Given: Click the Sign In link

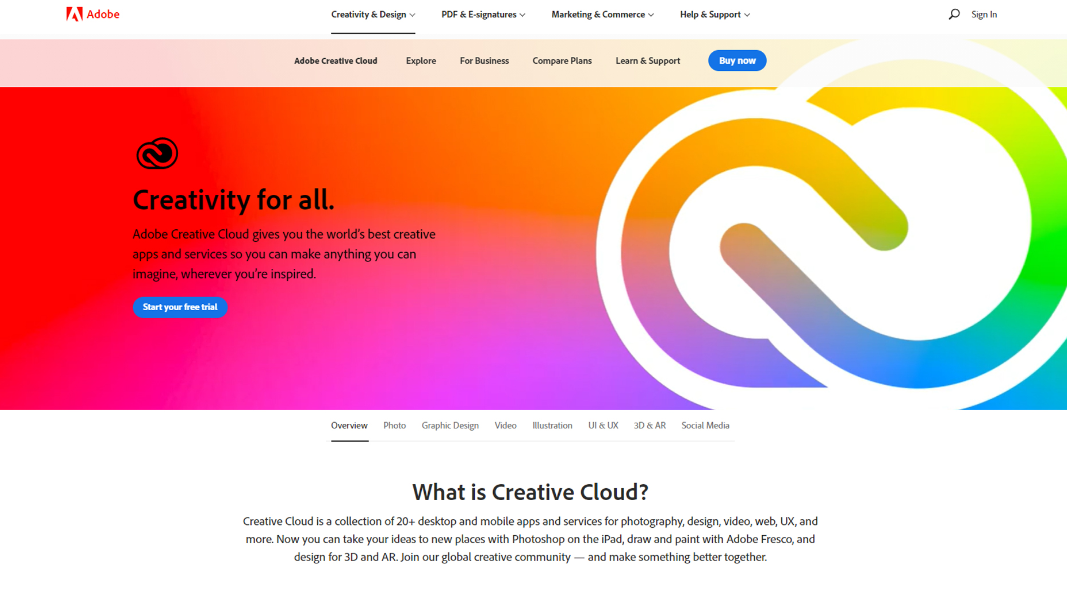Looking at the screenshot, I should tap(984, 14).
